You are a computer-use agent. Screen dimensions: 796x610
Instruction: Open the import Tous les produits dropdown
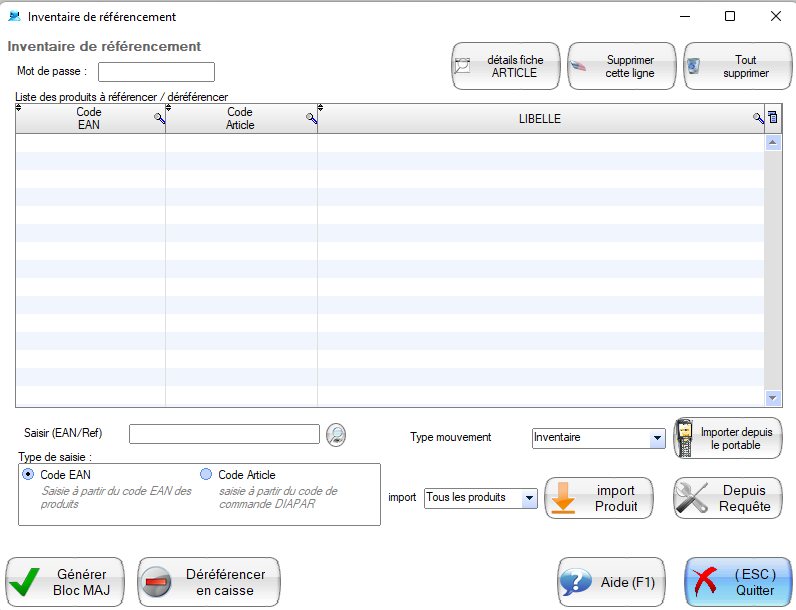[x=529, y=498]
